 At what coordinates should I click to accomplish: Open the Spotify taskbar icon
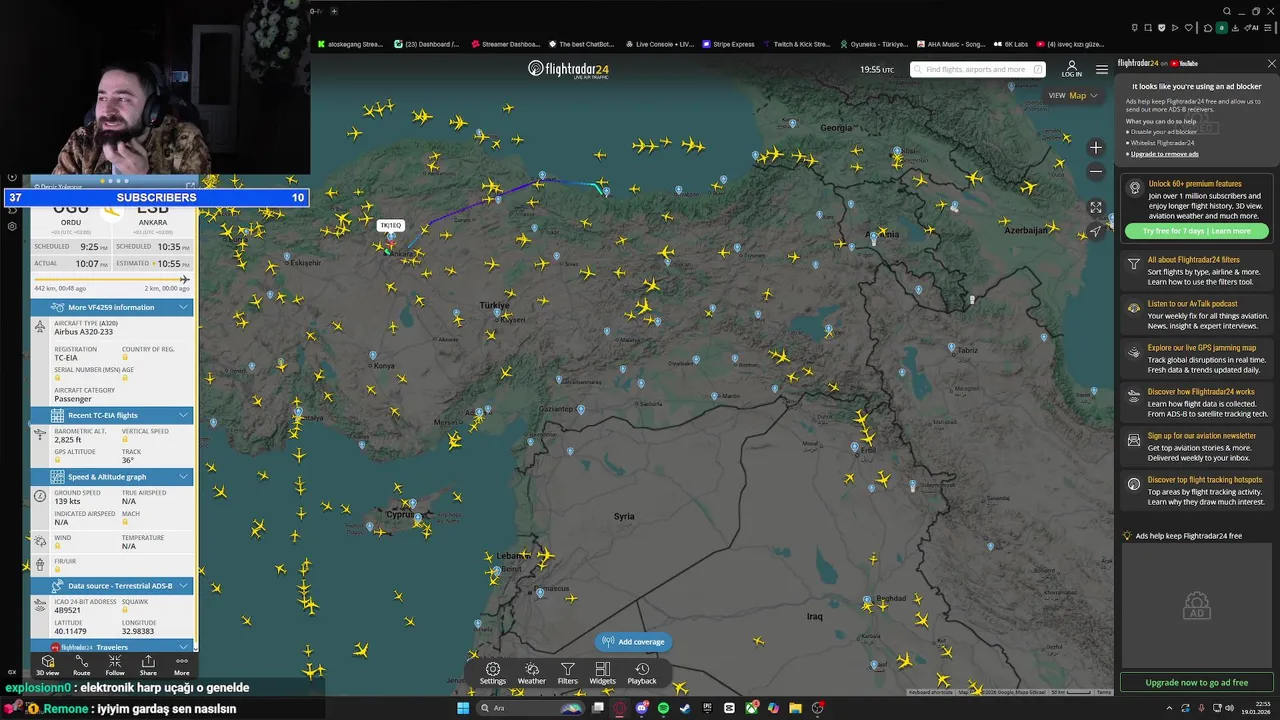coord(663,708)
